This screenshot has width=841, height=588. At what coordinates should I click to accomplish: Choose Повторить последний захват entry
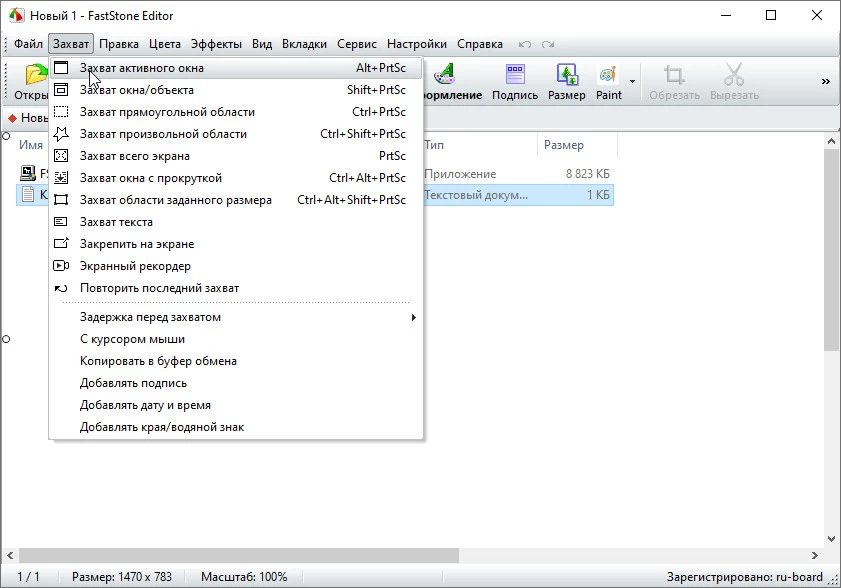236,288
